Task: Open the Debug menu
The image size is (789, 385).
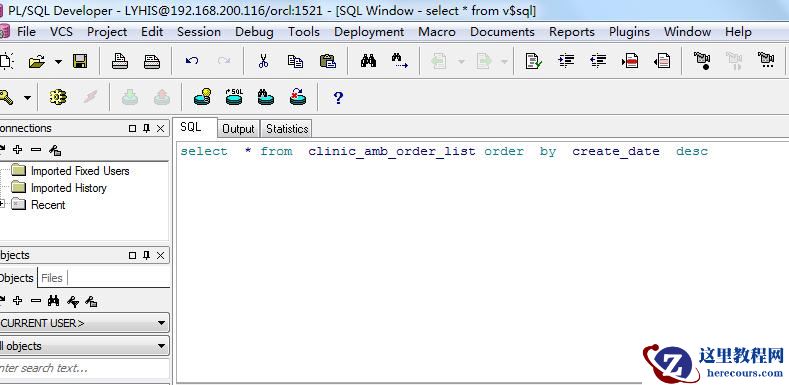Action: click(254, 32)
